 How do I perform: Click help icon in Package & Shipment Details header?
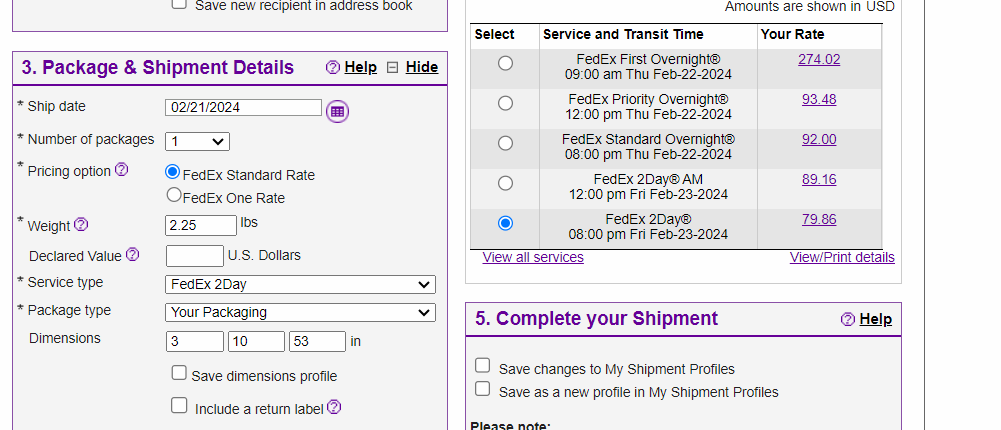[332, 68]
